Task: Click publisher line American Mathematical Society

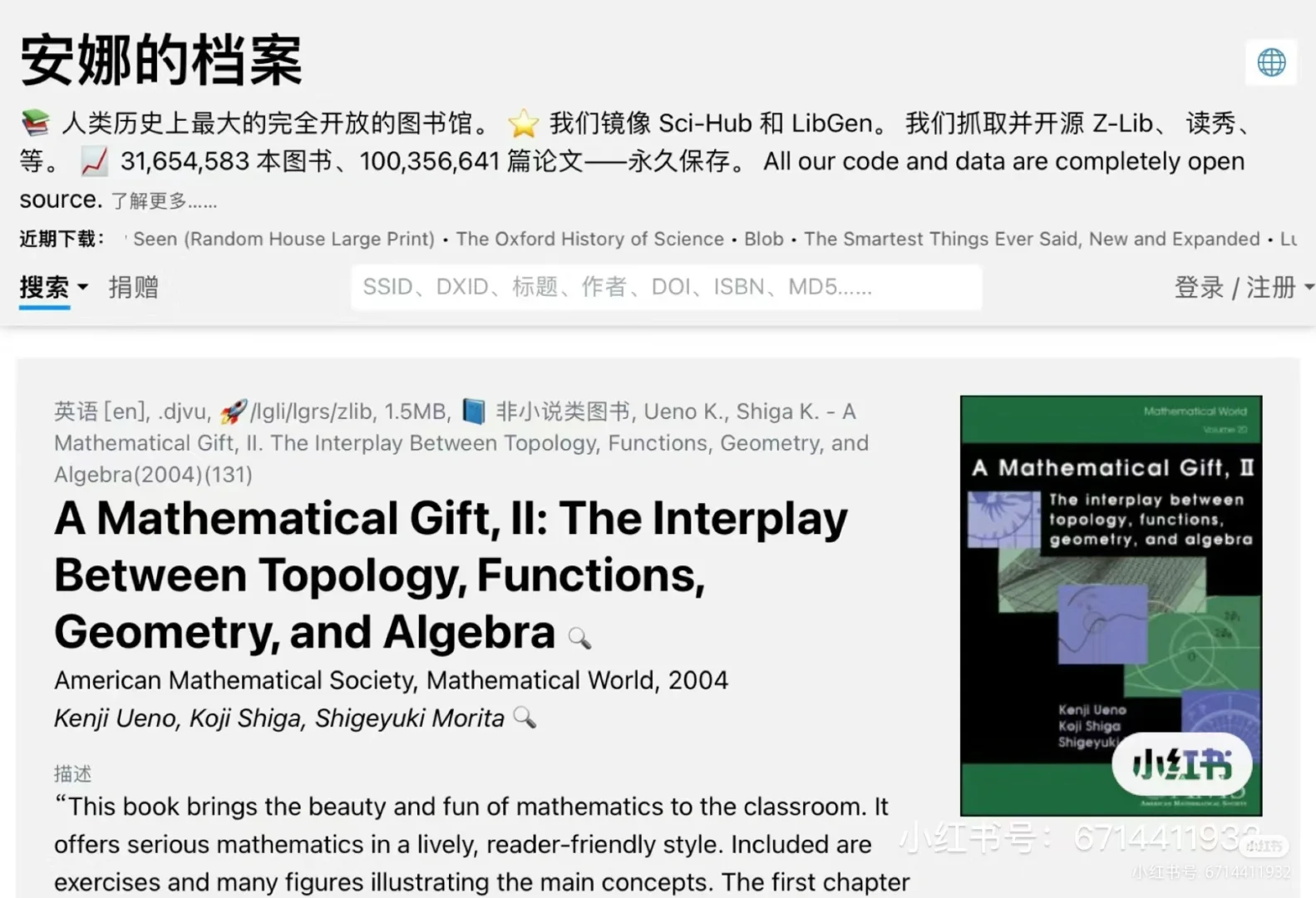Action: [391, 680]
